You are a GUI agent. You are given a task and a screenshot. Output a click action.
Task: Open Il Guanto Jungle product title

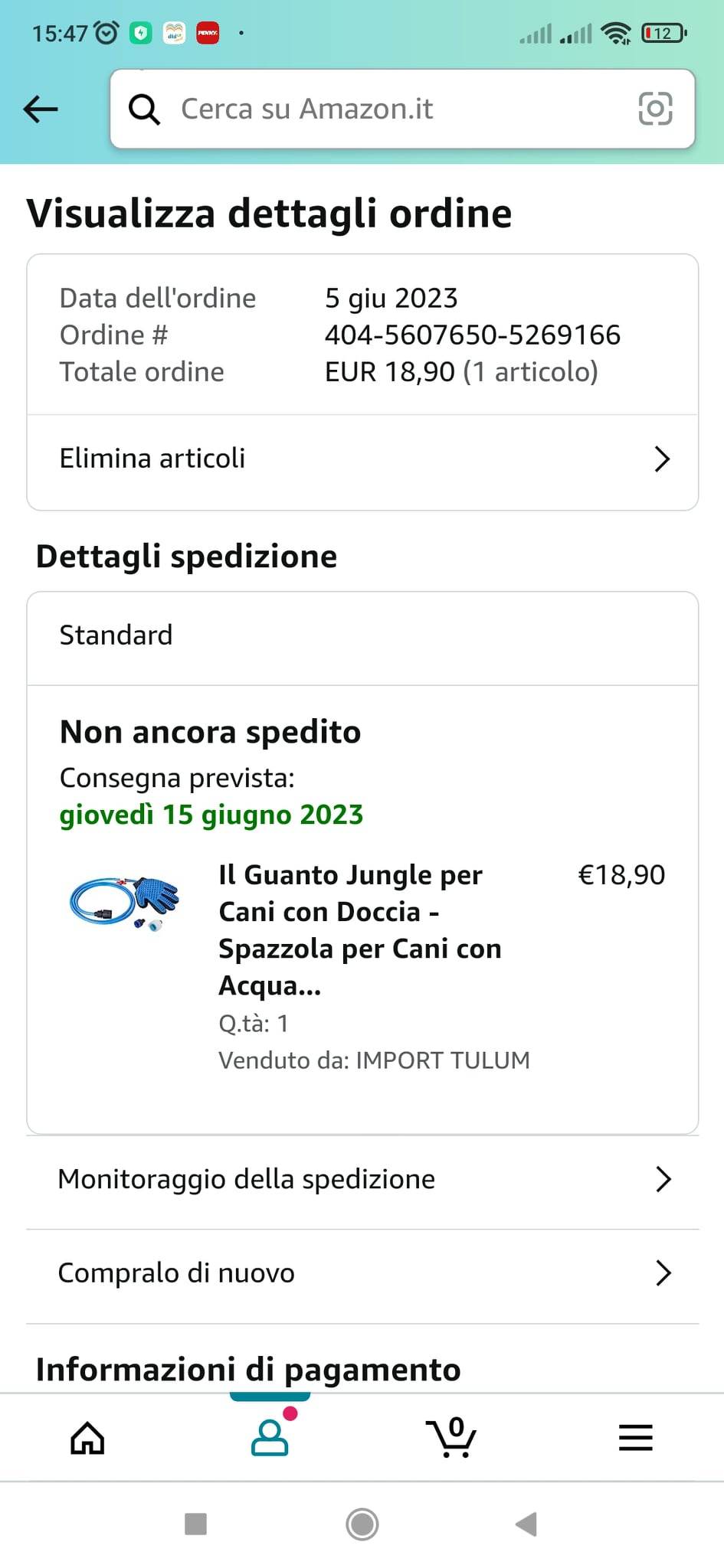click(360, 929)
